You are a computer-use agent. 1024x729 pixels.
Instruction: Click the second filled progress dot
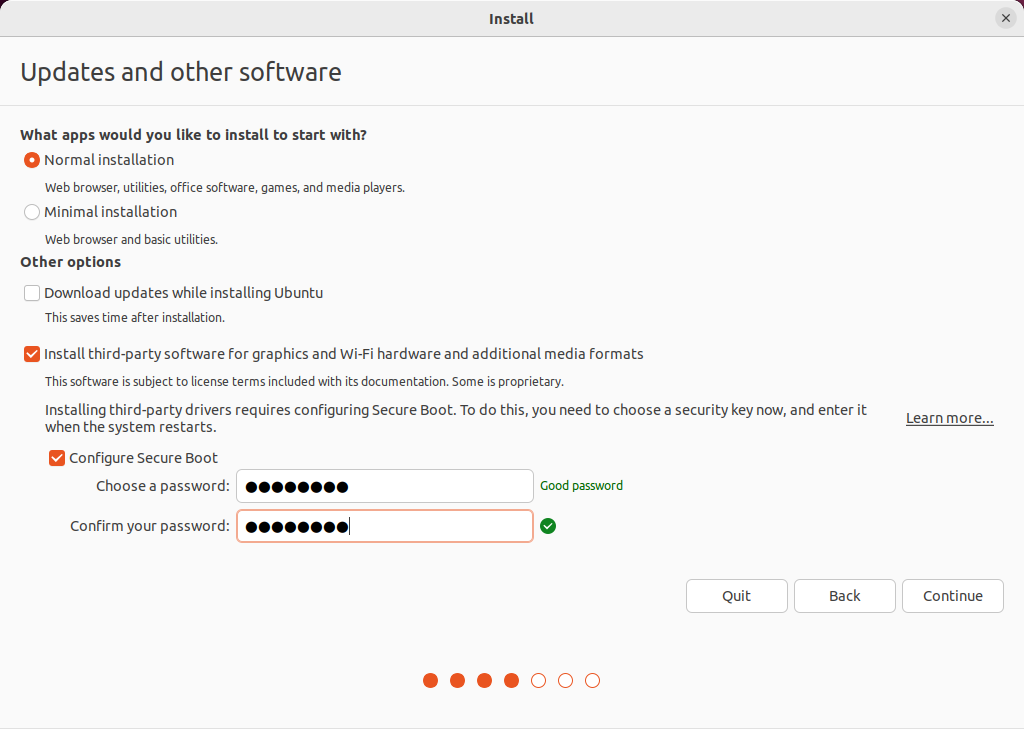pos(458,681)
